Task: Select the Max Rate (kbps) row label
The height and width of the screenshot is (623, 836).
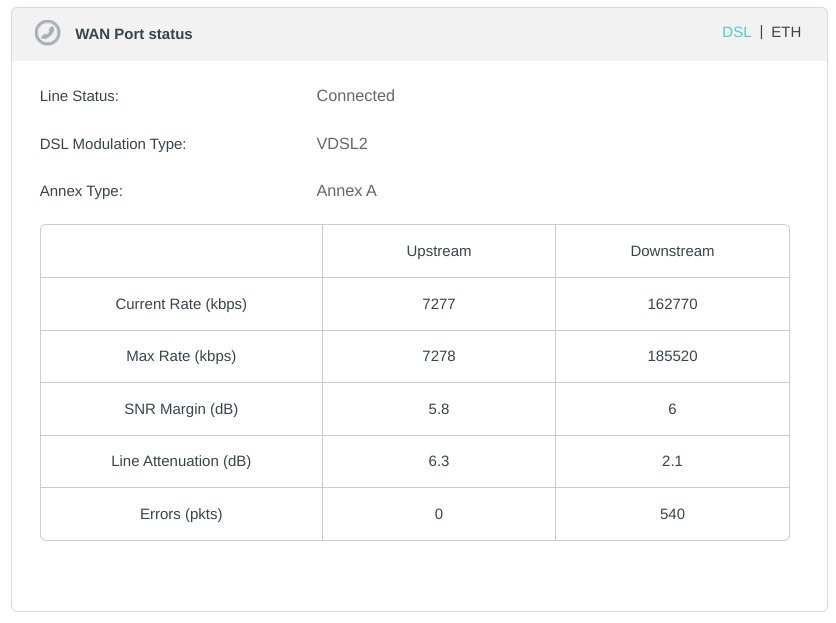Action: point(181,356)
